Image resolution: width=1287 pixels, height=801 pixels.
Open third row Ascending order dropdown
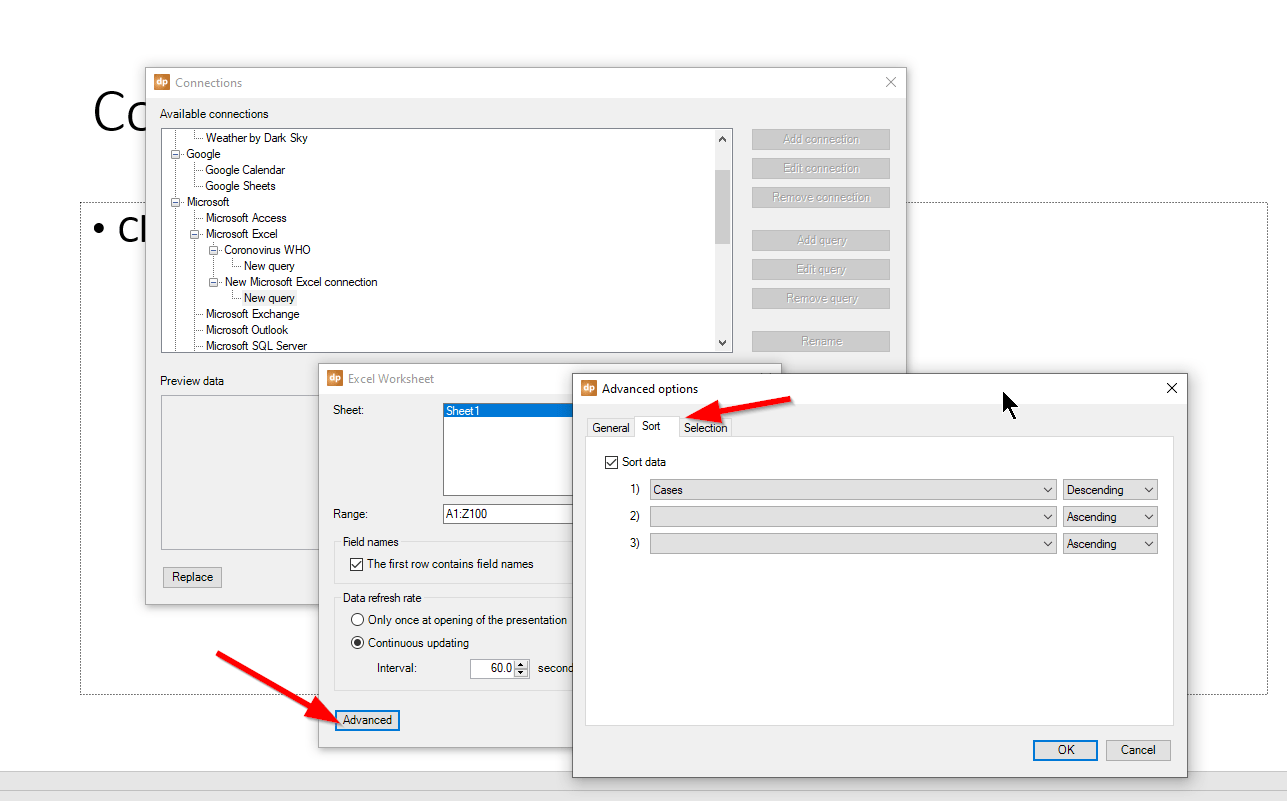coord(1110,544)
